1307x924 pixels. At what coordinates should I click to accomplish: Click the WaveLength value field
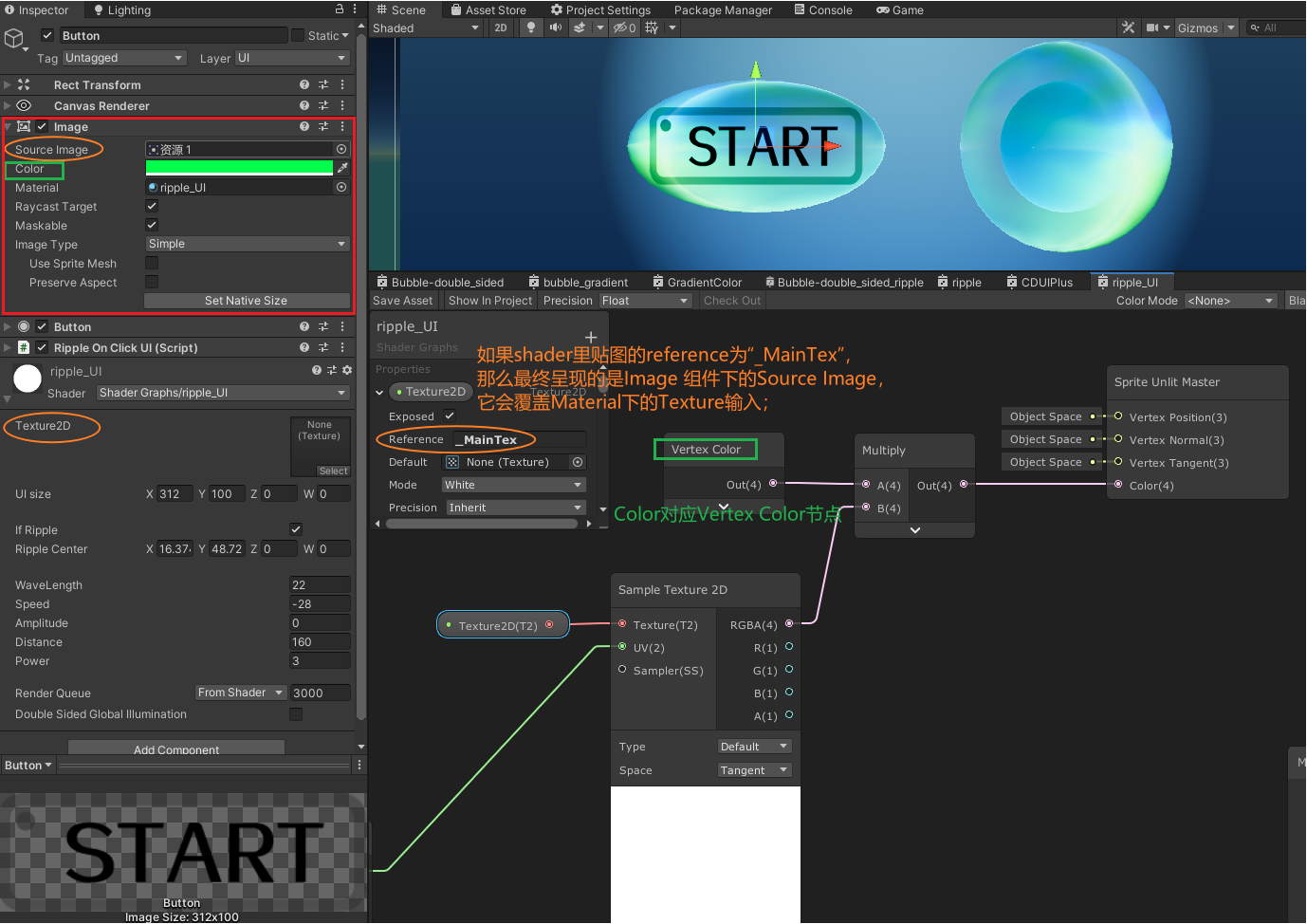[320, 584]
